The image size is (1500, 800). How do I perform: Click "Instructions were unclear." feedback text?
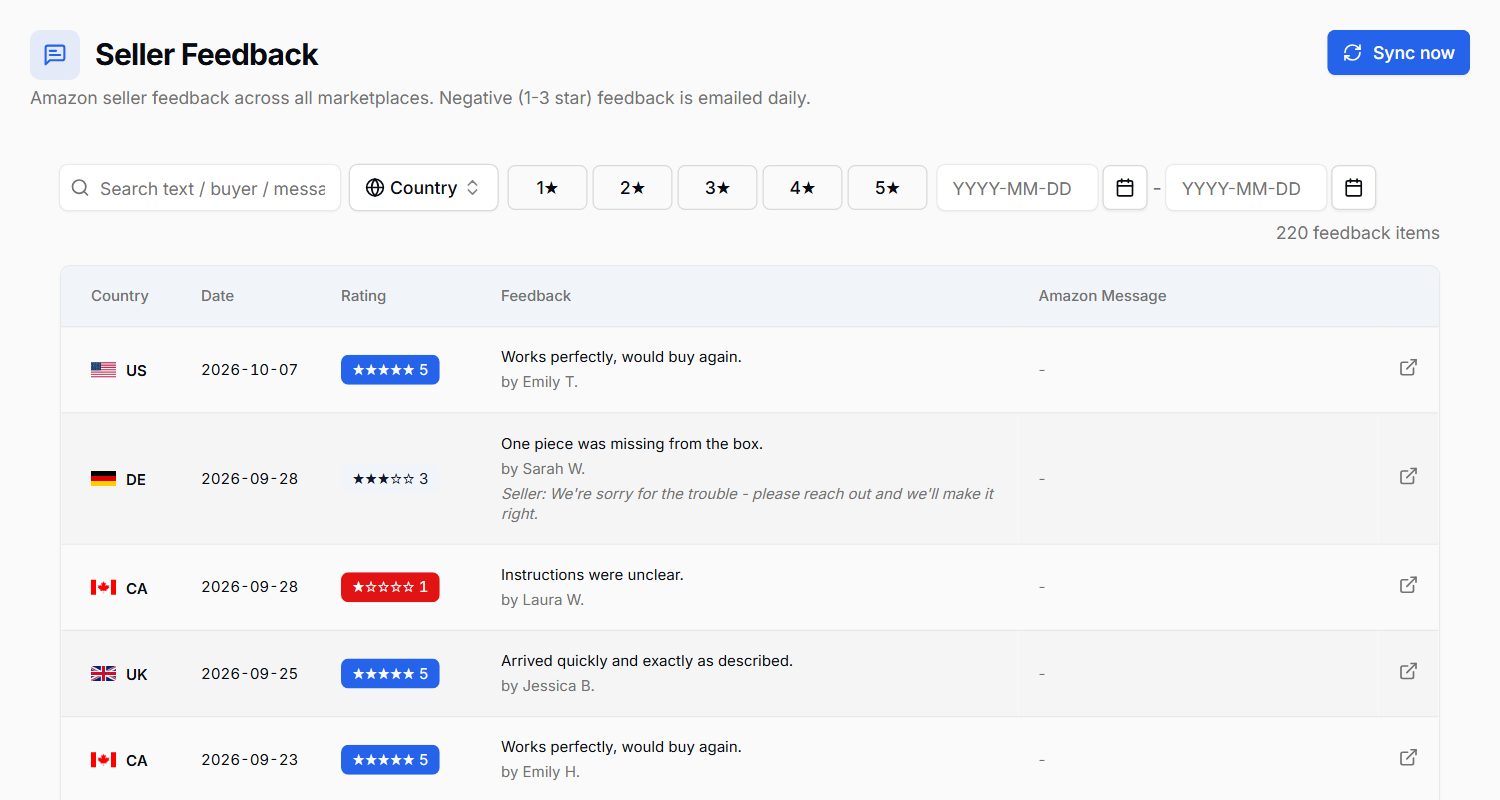point(592,575)
